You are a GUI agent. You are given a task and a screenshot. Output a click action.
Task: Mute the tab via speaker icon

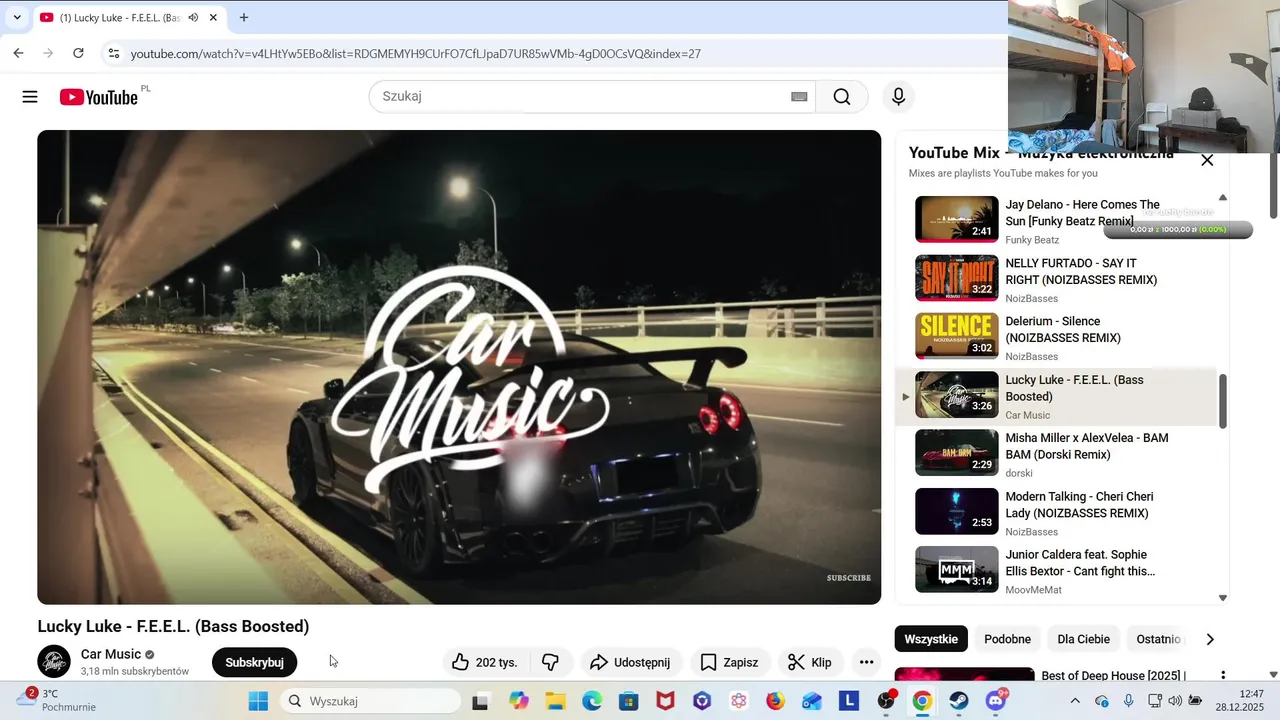(x=193, y=18)
